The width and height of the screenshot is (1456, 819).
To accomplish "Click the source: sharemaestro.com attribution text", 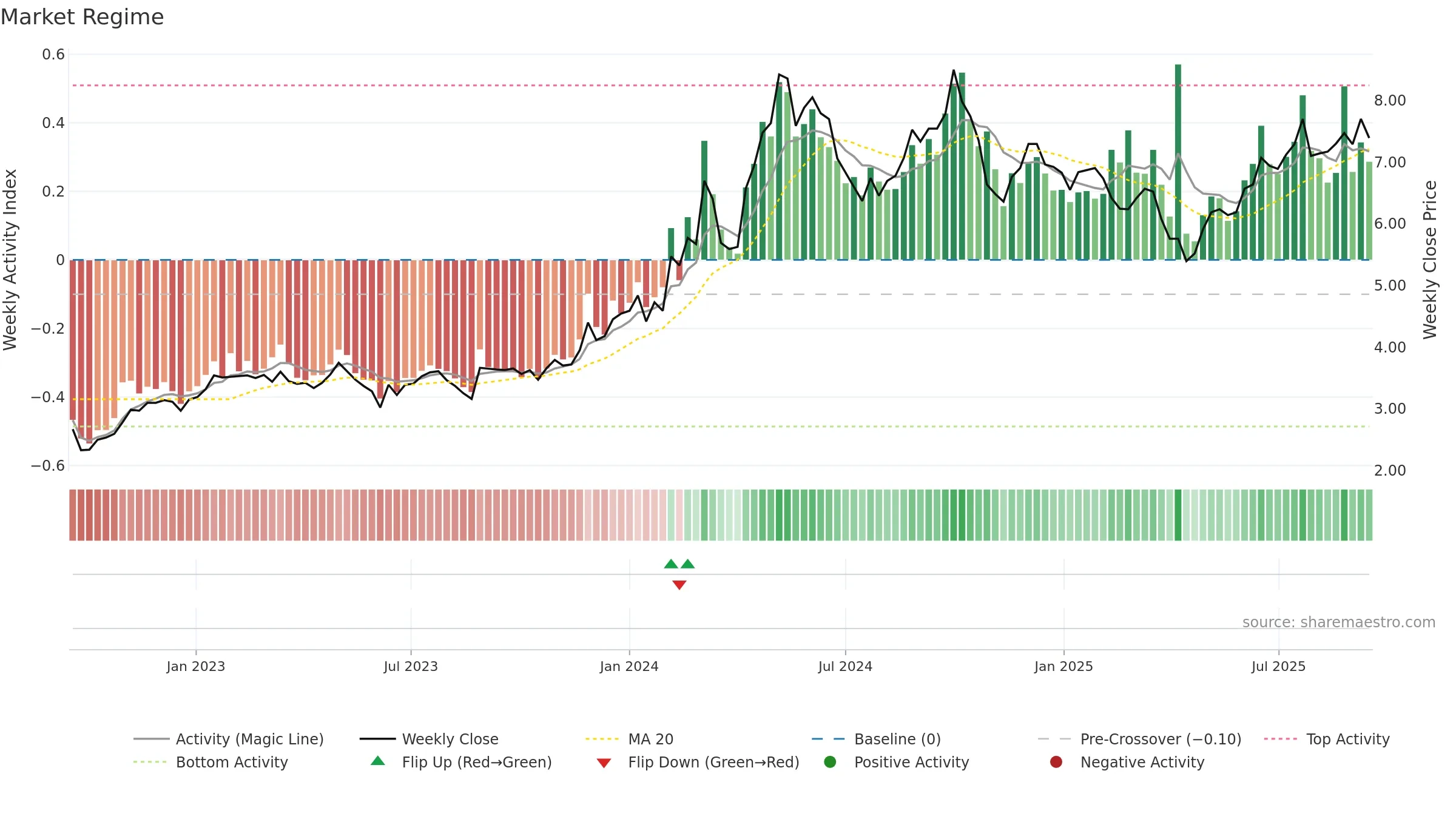I will point(1339,622).
